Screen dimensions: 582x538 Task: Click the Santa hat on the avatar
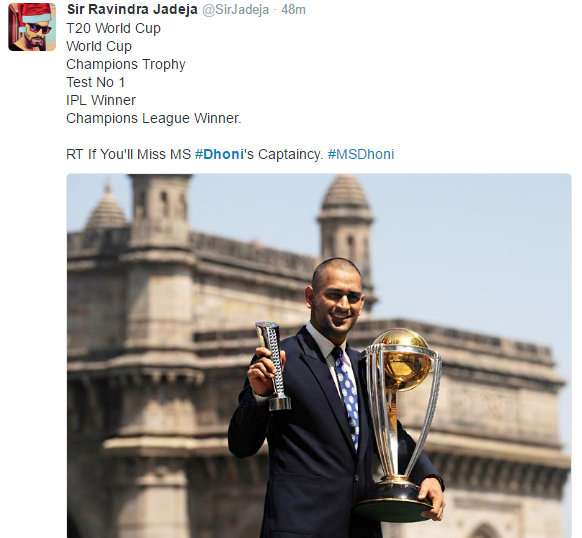tap(34, 13)
